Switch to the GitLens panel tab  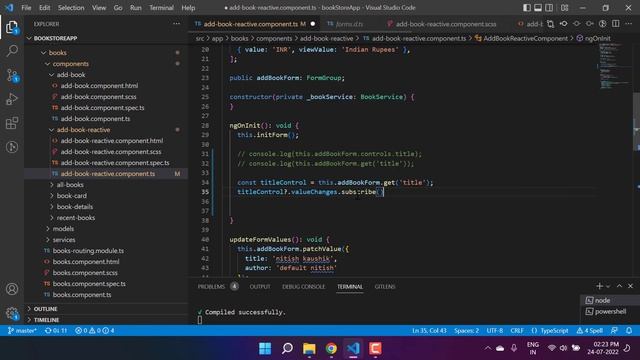pyautogui.click(x=385, y=287)
